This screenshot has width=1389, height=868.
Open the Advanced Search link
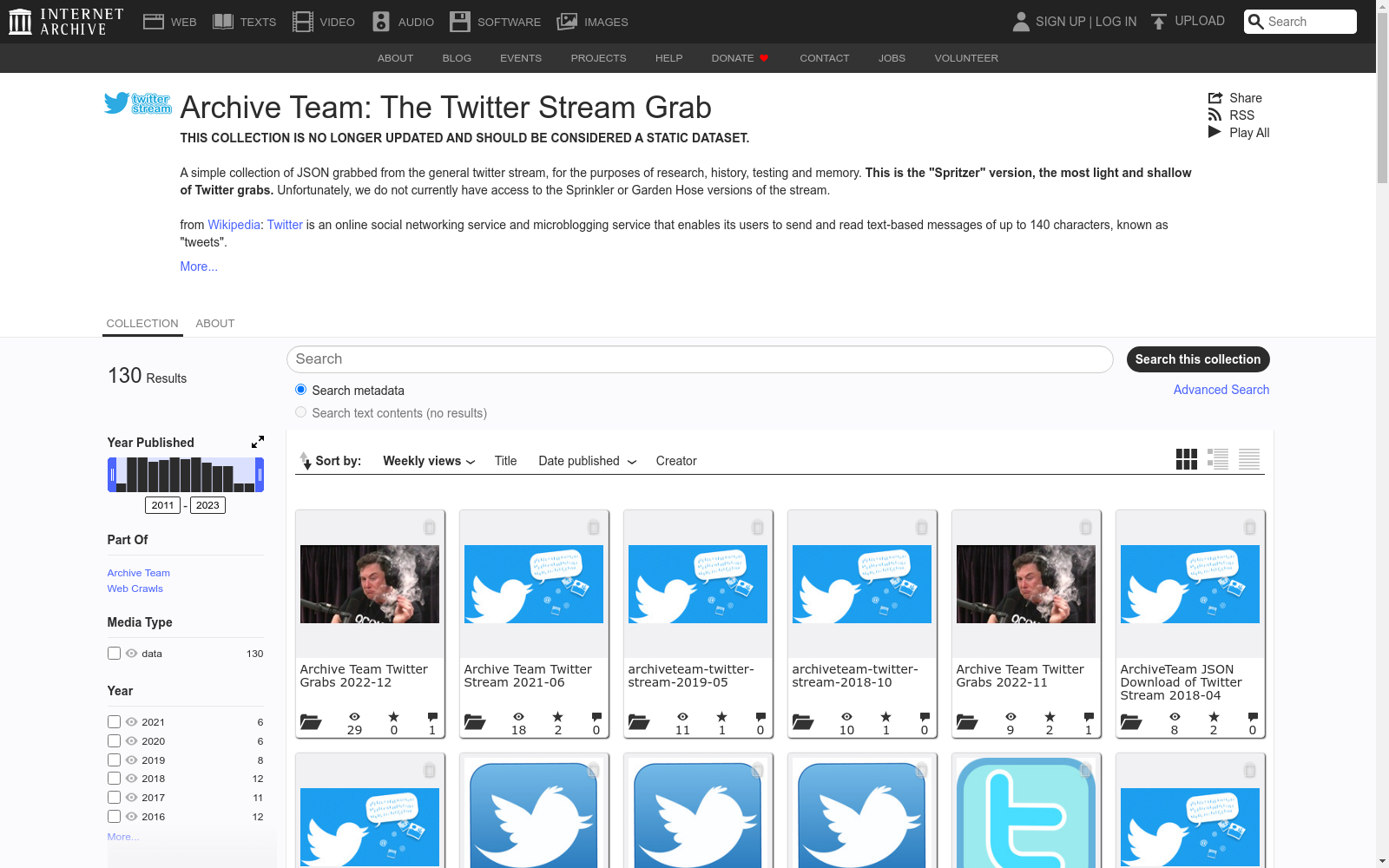(x=1221, y=390)
